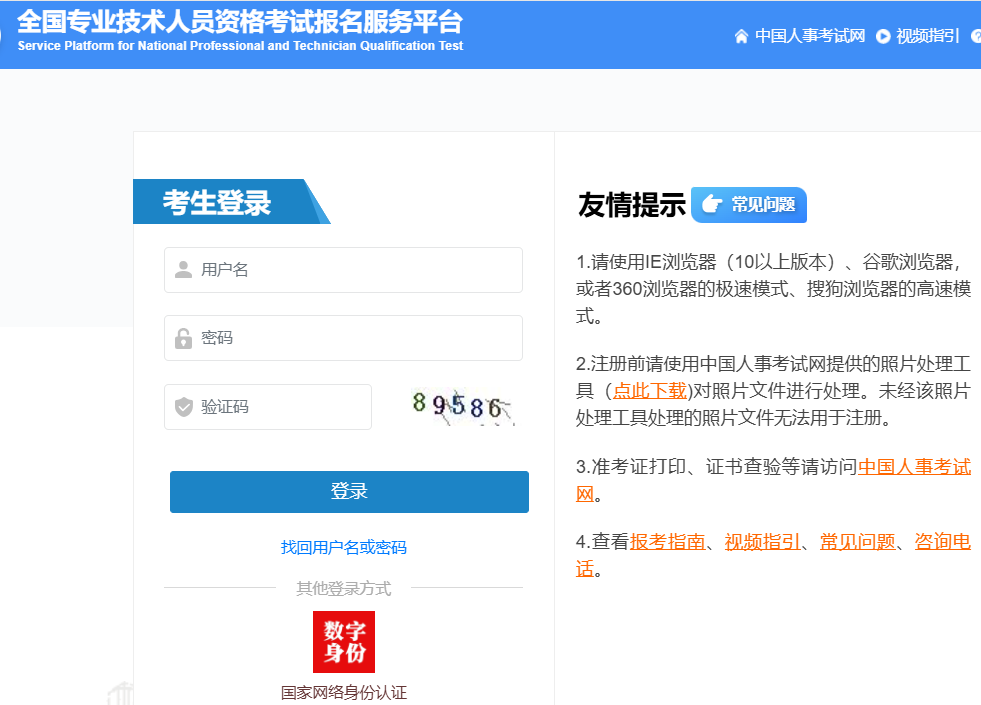Open the 视频指引 link in tip 4
This screenshot has width=981, height=705.
pos(762,542)
